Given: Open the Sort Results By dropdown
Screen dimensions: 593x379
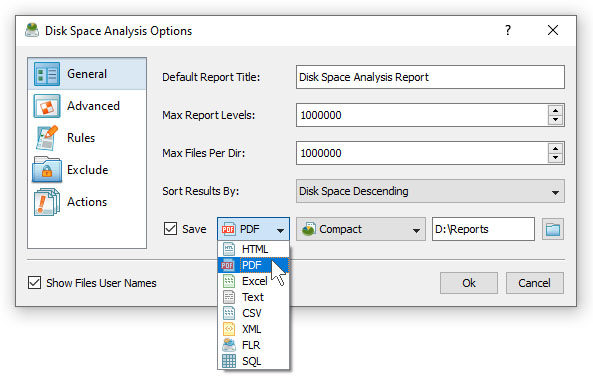Looking at the screenshot, I should [430, 191].
